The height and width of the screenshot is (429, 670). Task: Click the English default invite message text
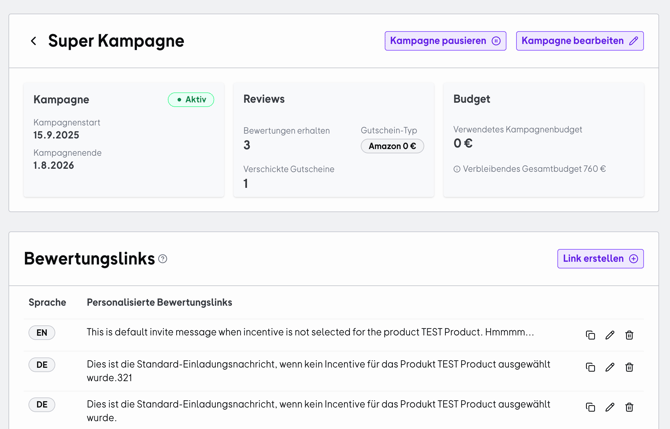tap(310, 332)
